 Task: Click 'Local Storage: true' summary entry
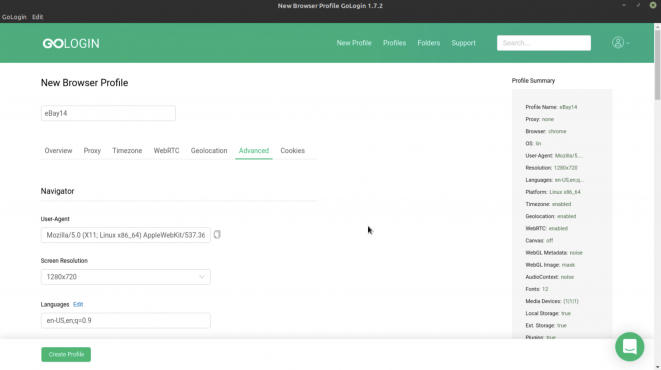tap(548, 313)
